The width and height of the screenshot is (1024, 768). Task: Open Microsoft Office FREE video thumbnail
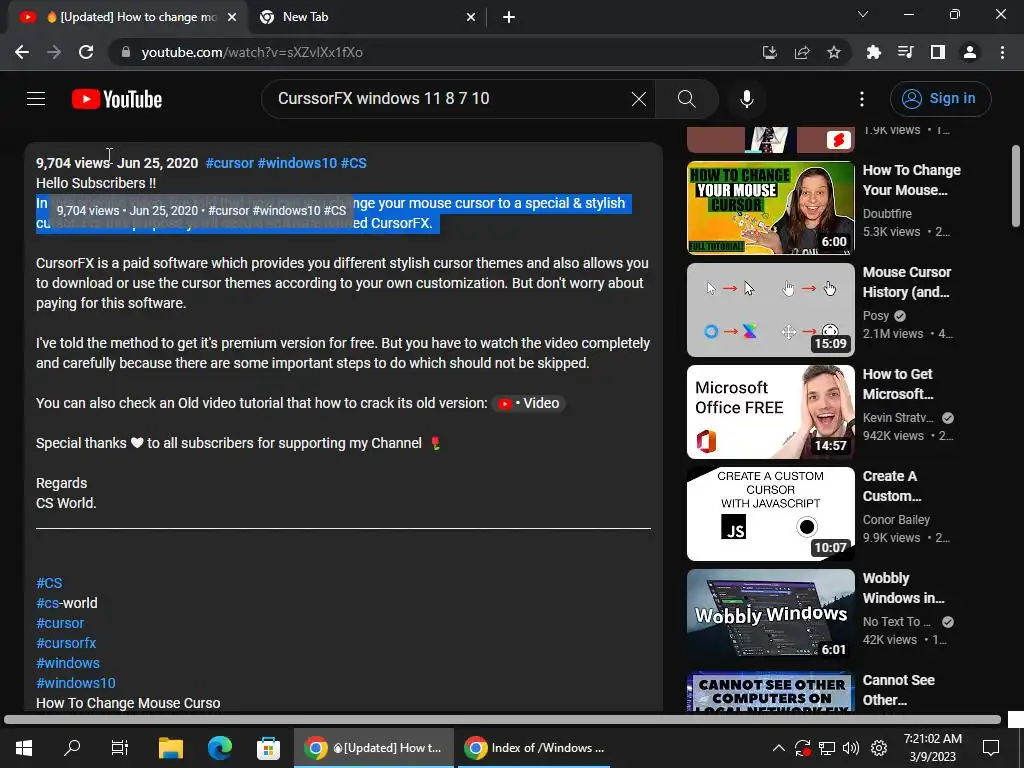tap(771, 411)
